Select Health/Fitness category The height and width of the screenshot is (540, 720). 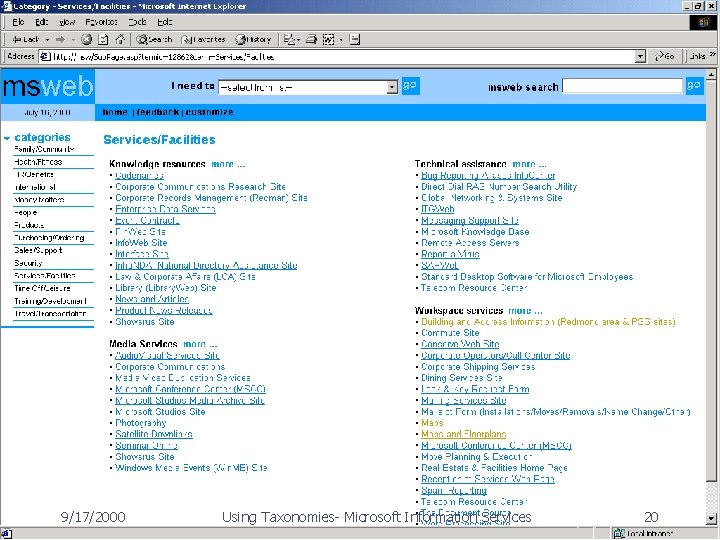coord(38,162)
